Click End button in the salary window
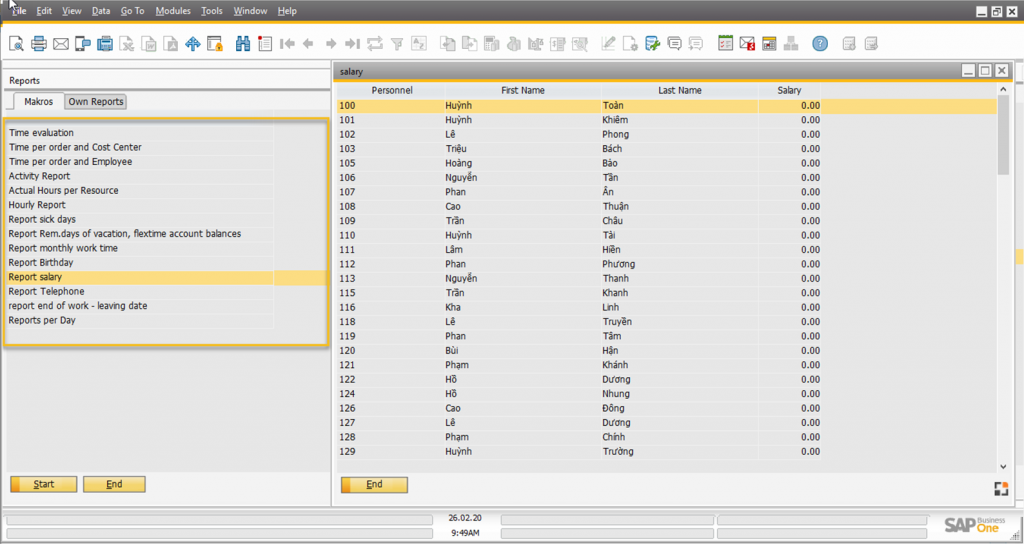This screenshot has width=1024, height=544. 374,485
